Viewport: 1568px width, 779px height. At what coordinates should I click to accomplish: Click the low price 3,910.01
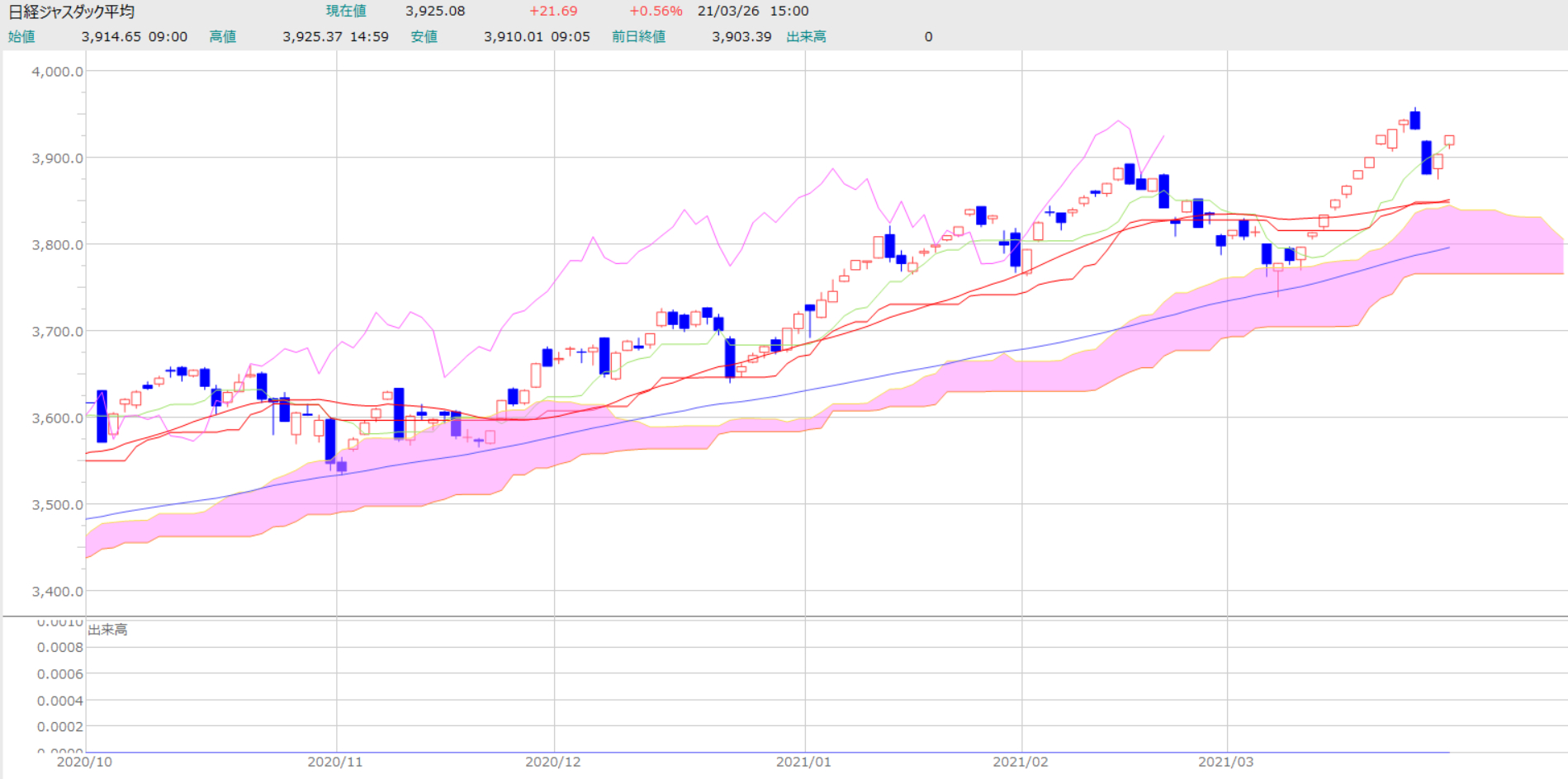pyautogui.click(x=514, y=37)
